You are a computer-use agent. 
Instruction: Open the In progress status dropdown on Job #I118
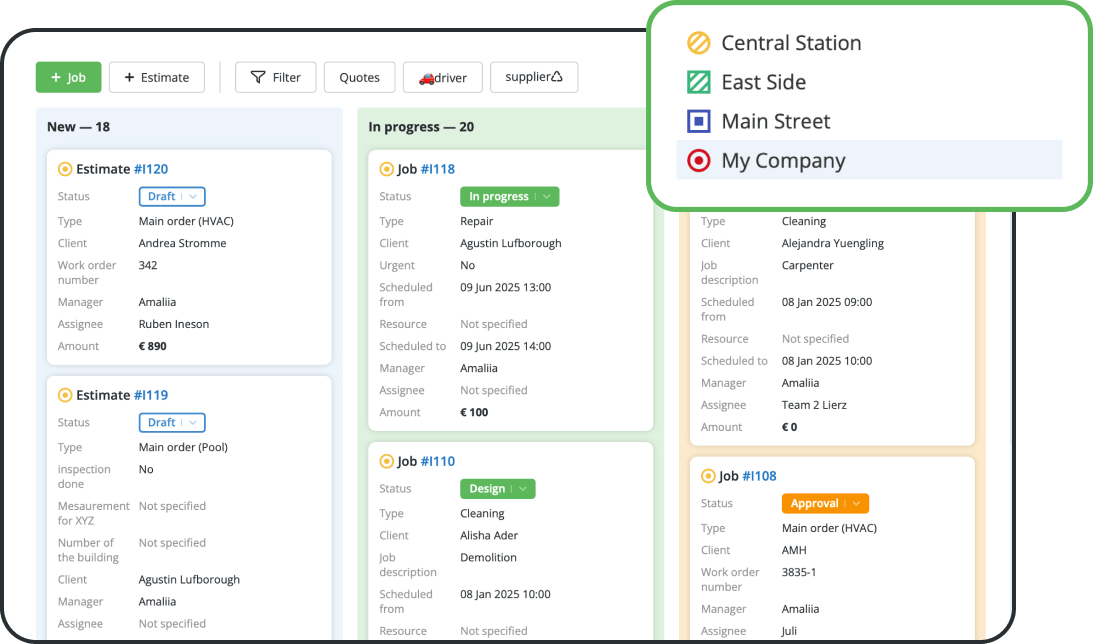coord(509,196)
